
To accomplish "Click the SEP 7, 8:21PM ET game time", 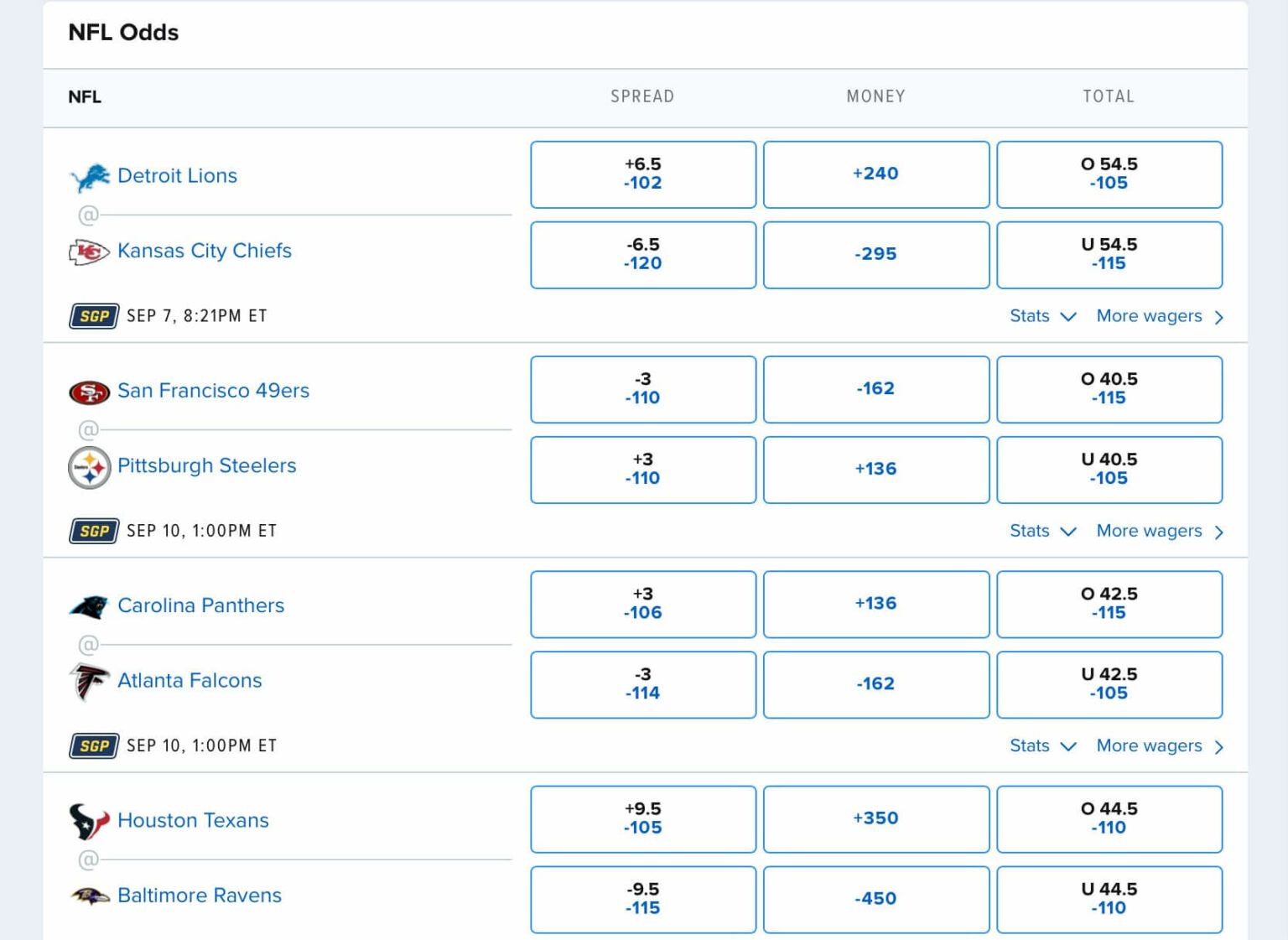I will (197, 316).
